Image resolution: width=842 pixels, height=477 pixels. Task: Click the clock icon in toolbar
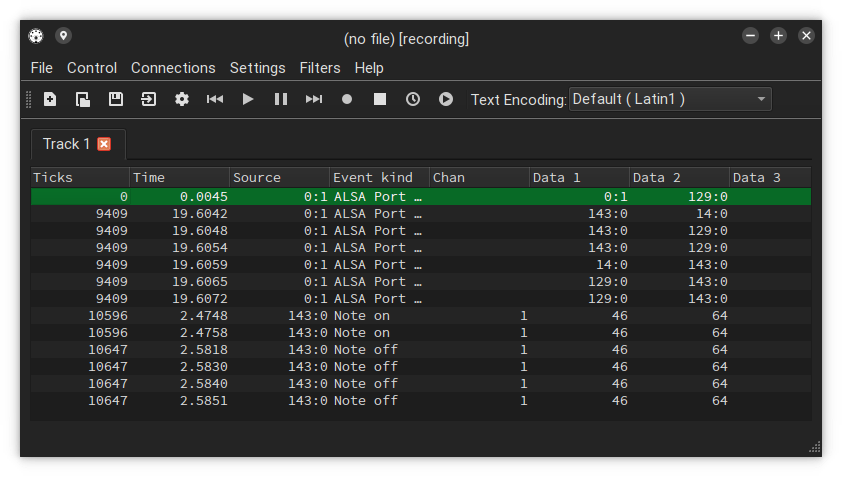click(x=413, y=99)
